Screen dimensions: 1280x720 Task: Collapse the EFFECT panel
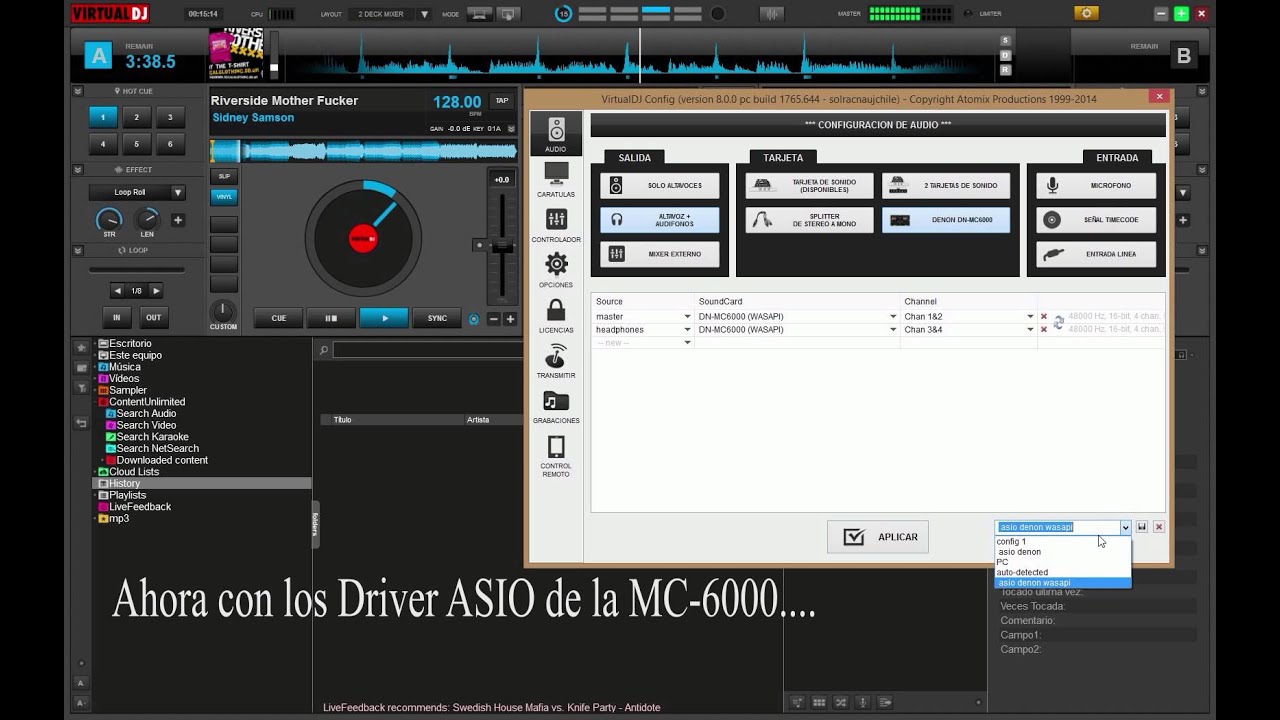pyautogui.click(x=78, y=170)
